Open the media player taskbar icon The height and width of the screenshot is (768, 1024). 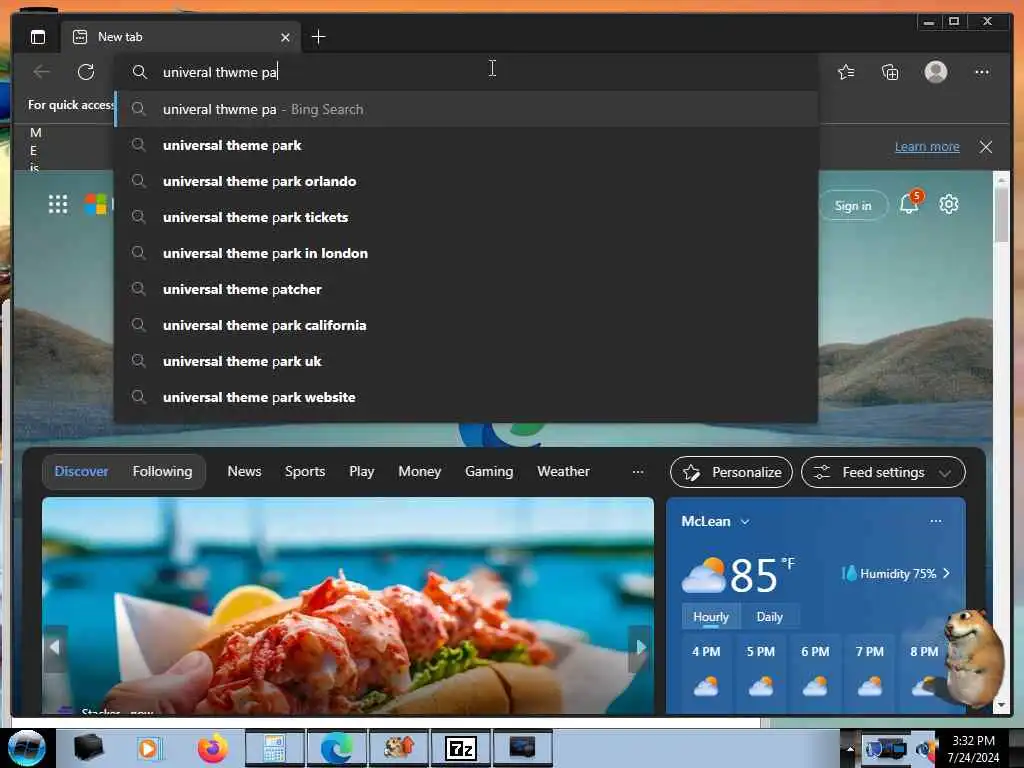coord(149,748)
